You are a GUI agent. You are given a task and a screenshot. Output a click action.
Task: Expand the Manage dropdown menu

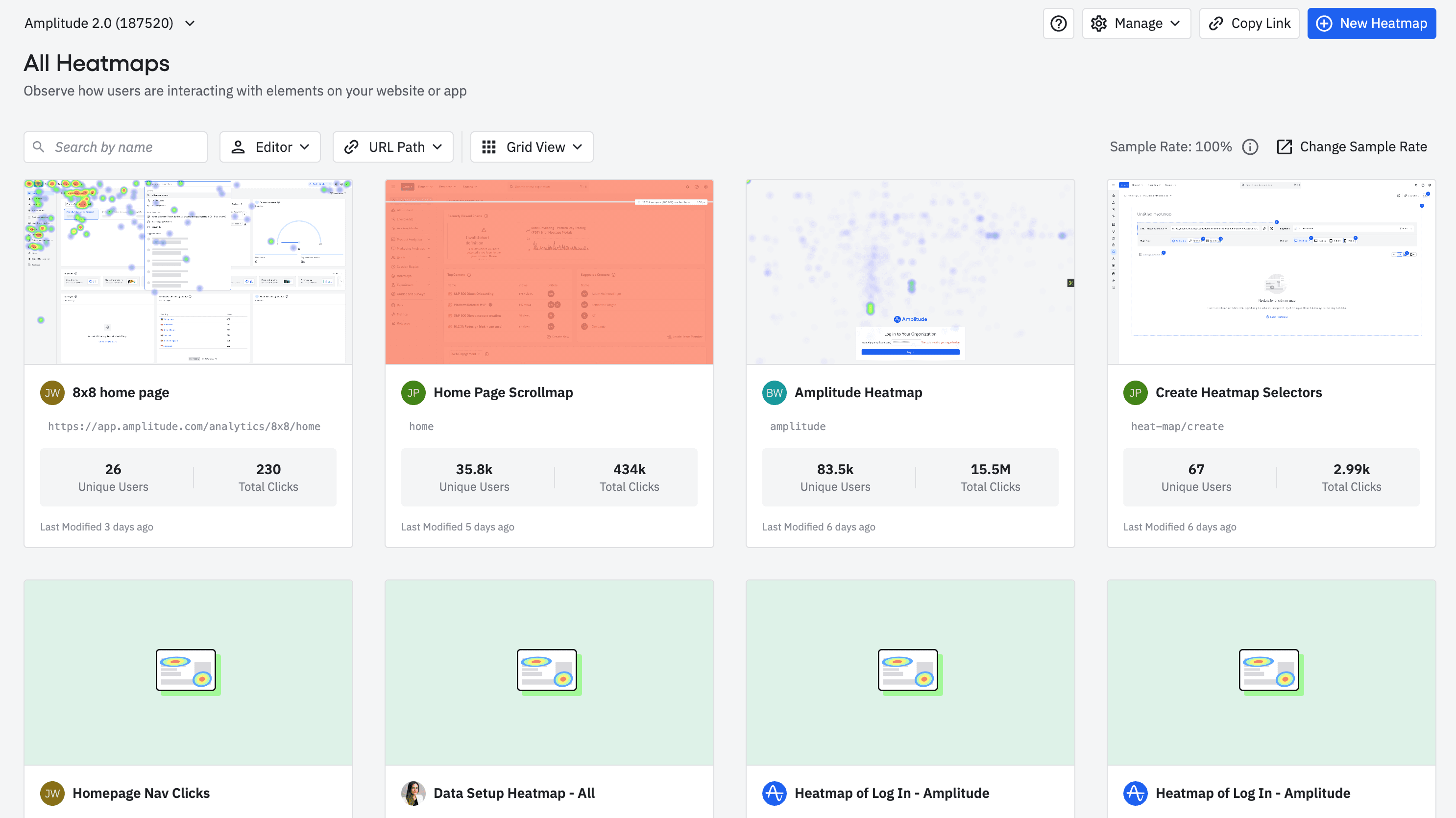point(1136,24)
